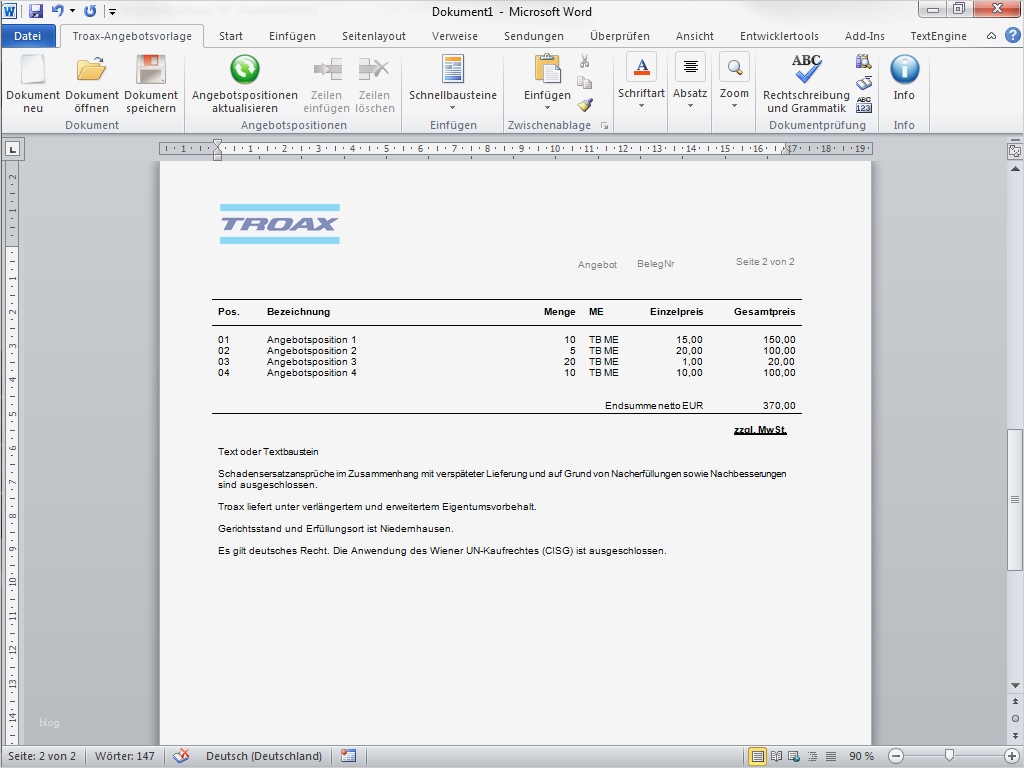
Task: Switch to the Seitenlayout tab
Action: click(374, 36)
